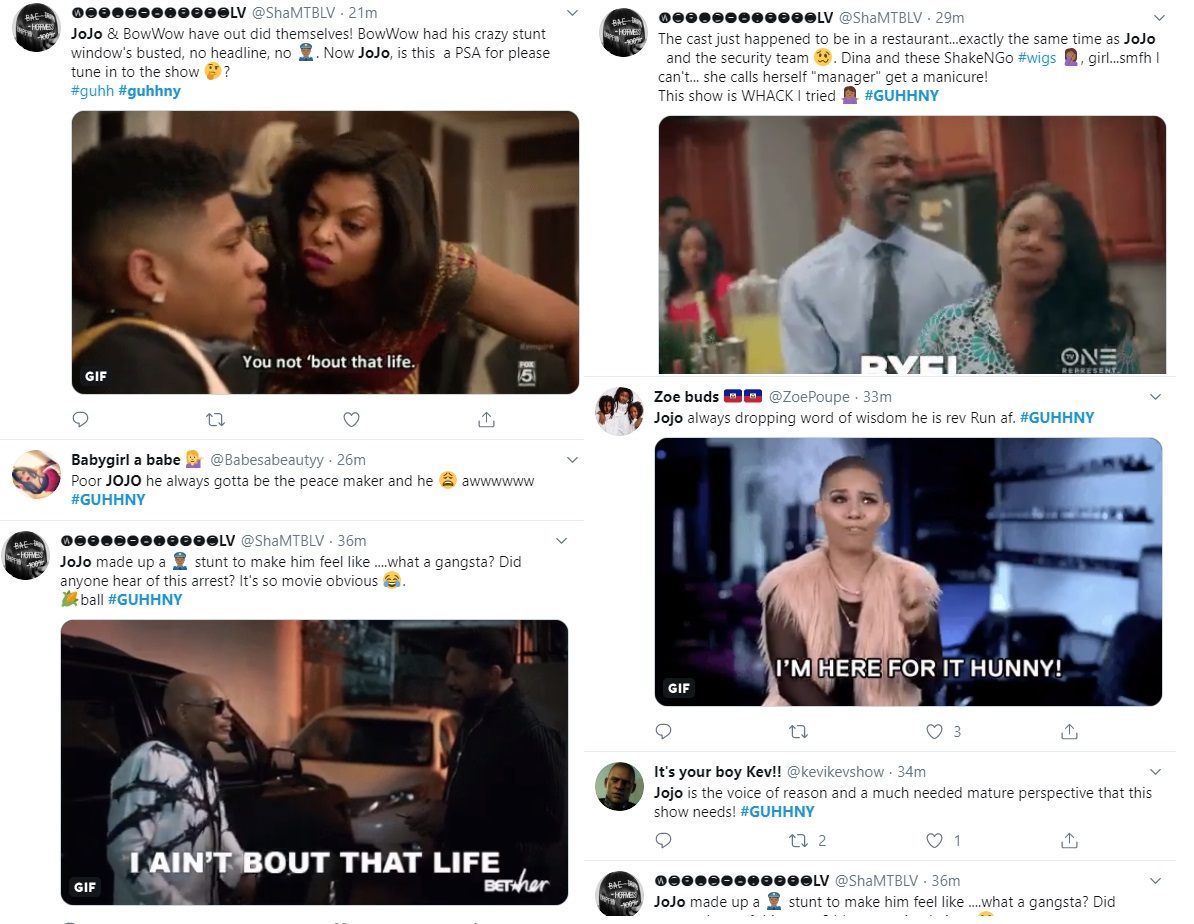
Task: Expand the options chevron on Zoe buds' tweet
Action: 1155,396
